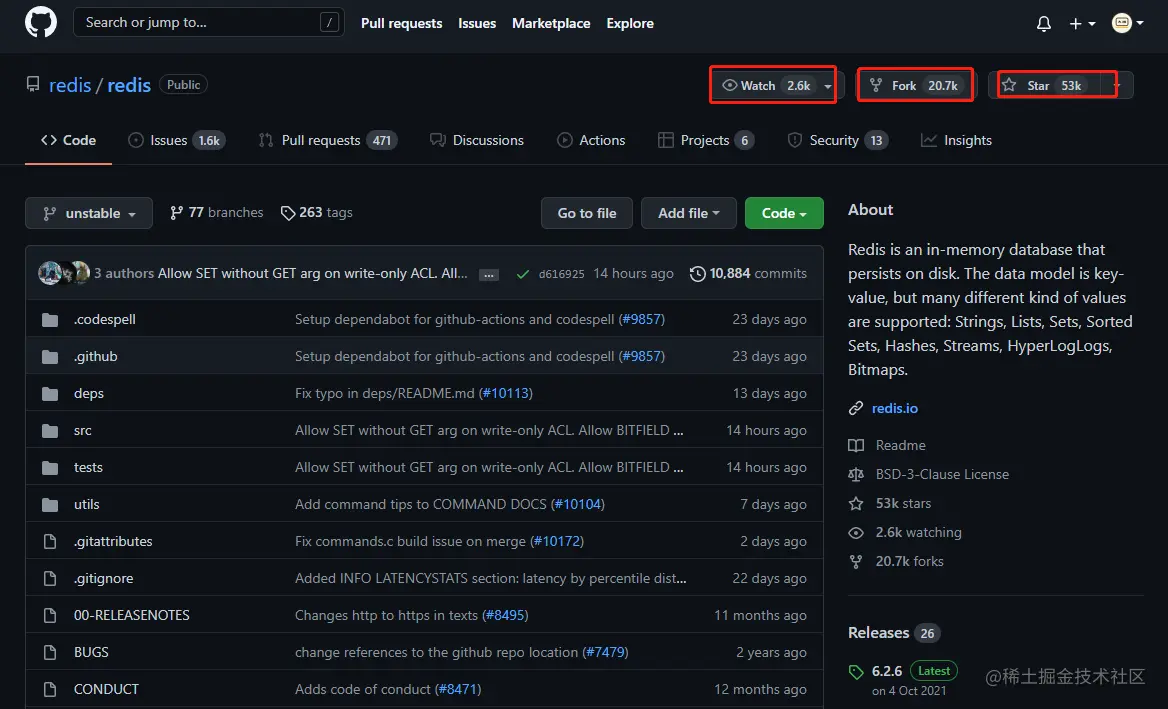Click the green check status icon

523,274
